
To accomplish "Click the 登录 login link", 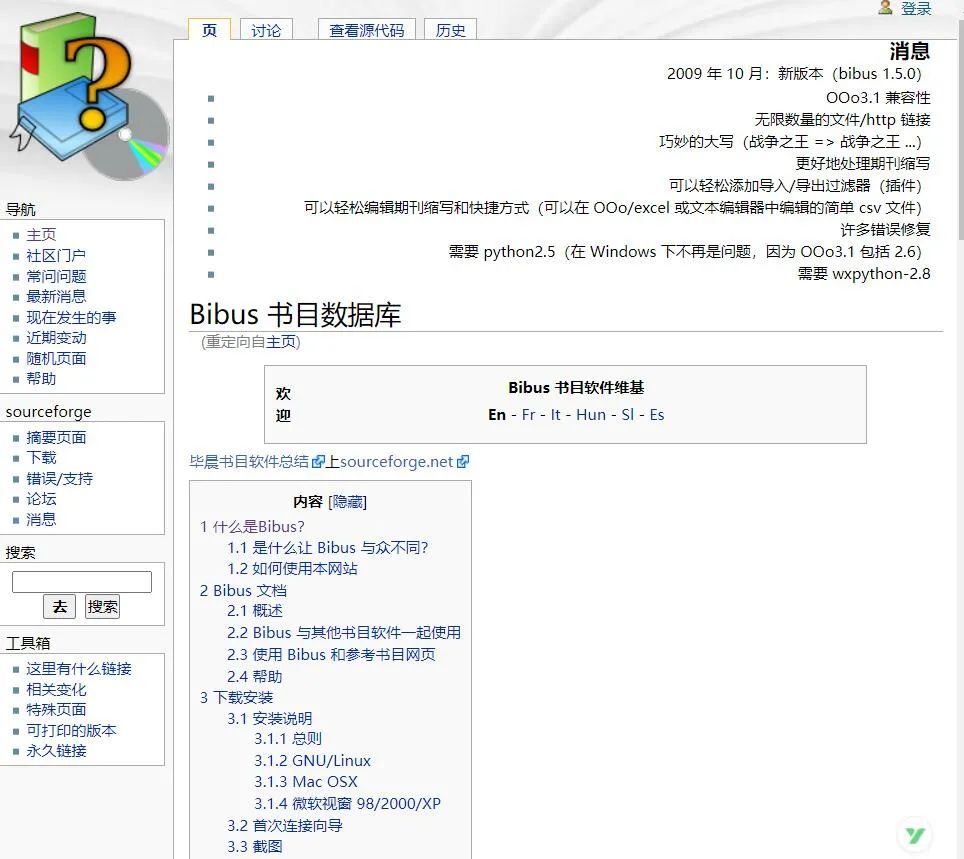I will pyautogui.click(x=916, y=8).
